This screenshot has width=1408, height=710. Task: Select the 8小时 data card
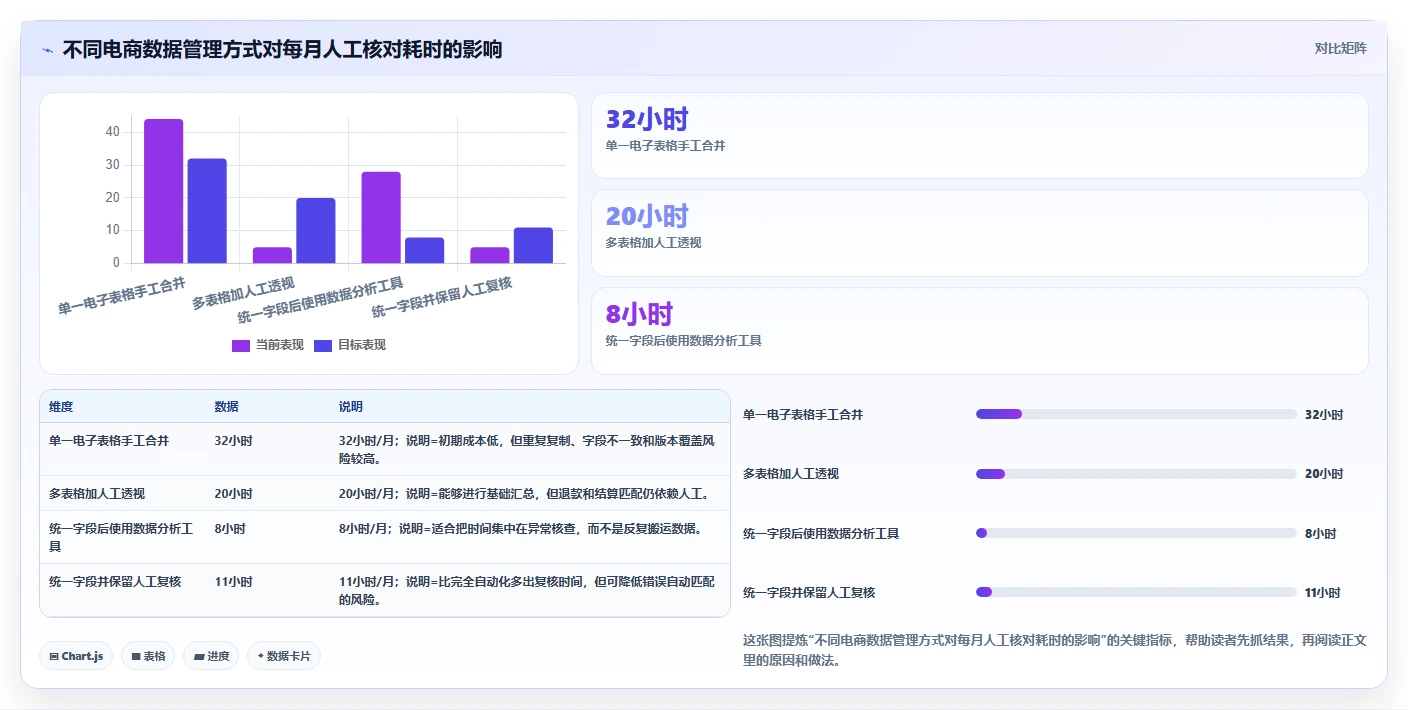[979, 331]
